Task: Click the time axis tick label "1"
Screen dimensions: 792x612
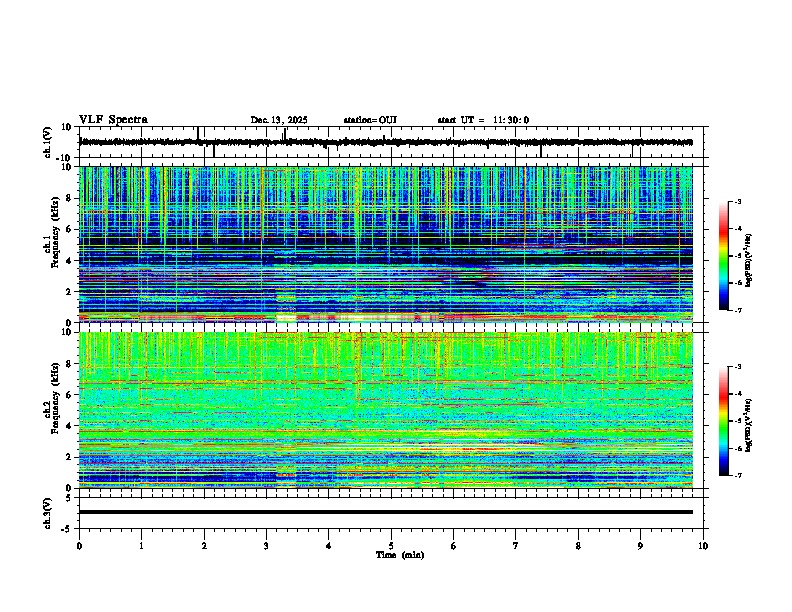Action: 141,546
